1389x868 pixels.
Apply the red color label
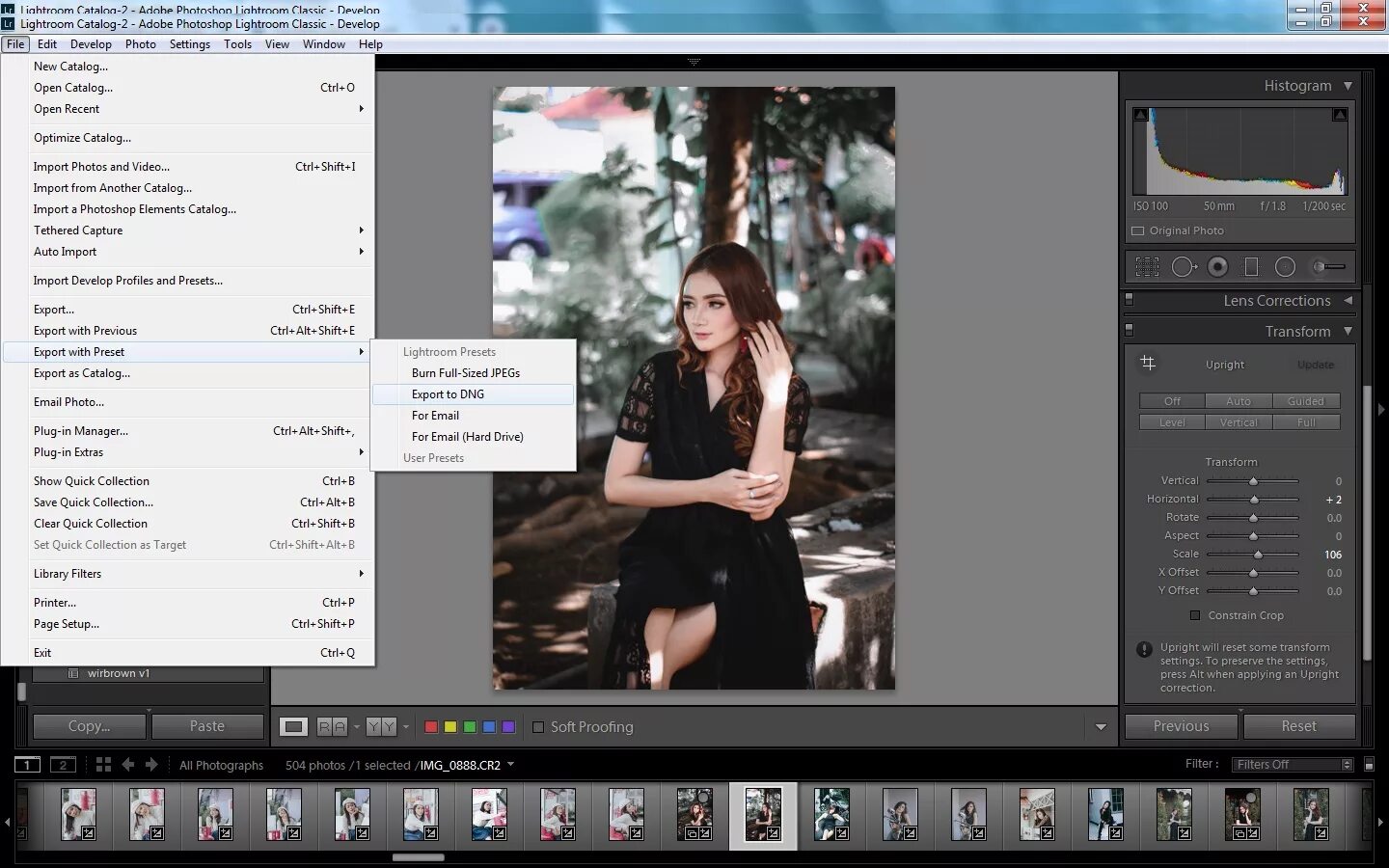click(431, 727)
